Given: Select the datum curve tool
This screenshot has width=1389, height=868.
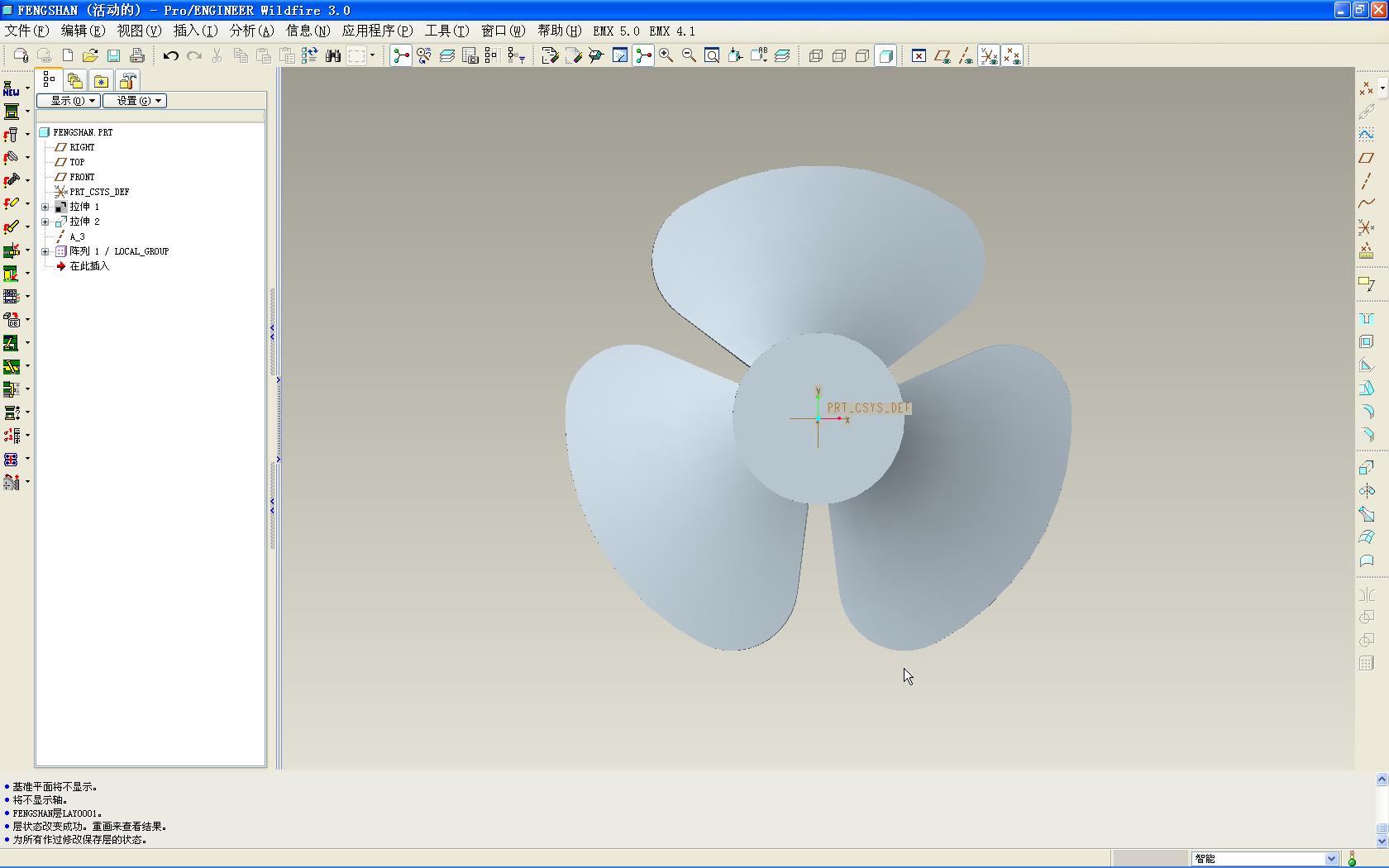Looking at the screenshot, I should point(1366,203).
